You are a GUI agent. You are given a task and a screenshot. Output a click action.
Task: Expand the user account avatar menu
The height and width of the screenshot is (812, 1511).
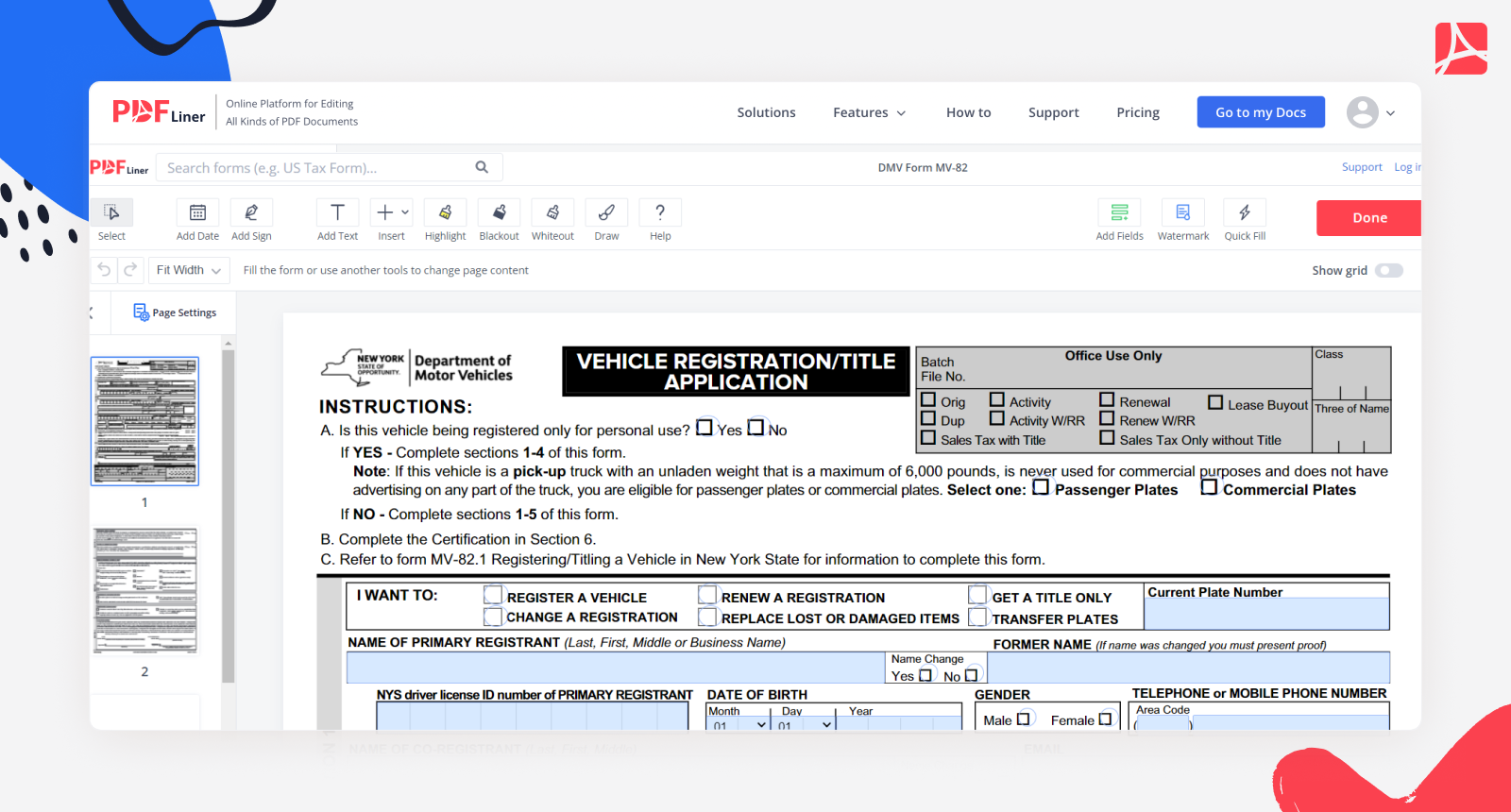(1370, 112)
